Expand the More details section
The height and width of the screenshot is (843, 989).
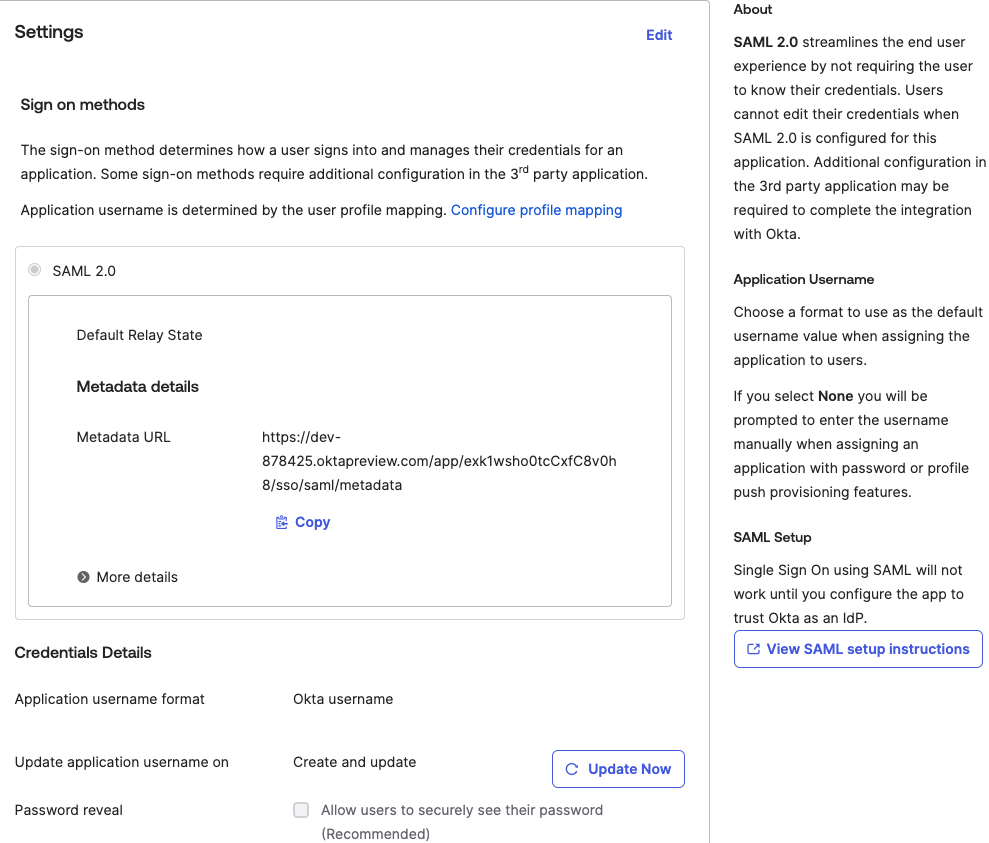point(137,577)
